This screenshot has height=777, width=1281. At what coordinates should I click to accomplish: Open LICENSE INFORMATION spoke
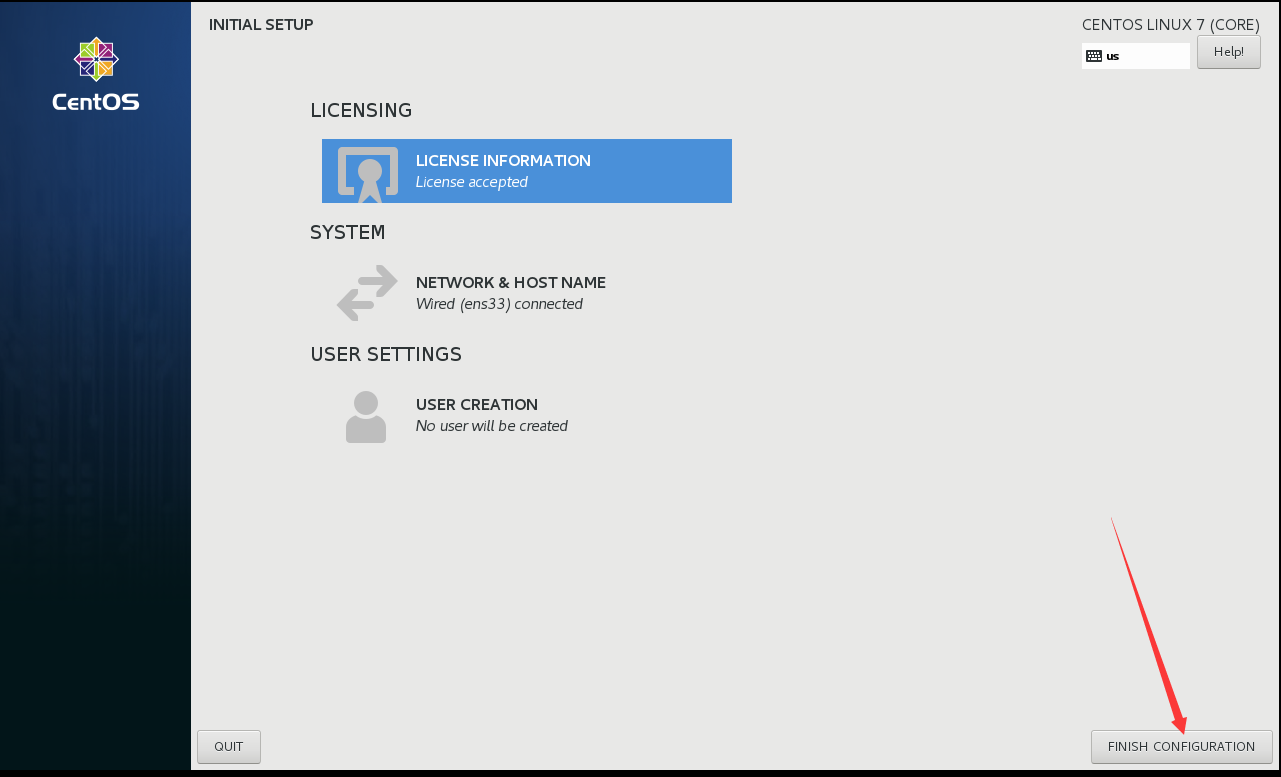pyautogui.click(x=527, y=171)
